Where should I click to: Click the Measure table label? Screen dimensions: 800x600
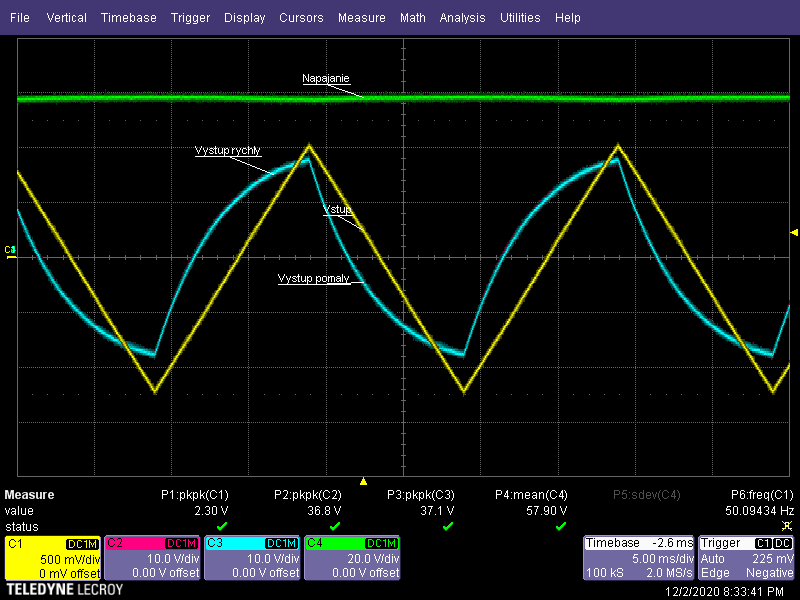(x=29, y=495)
